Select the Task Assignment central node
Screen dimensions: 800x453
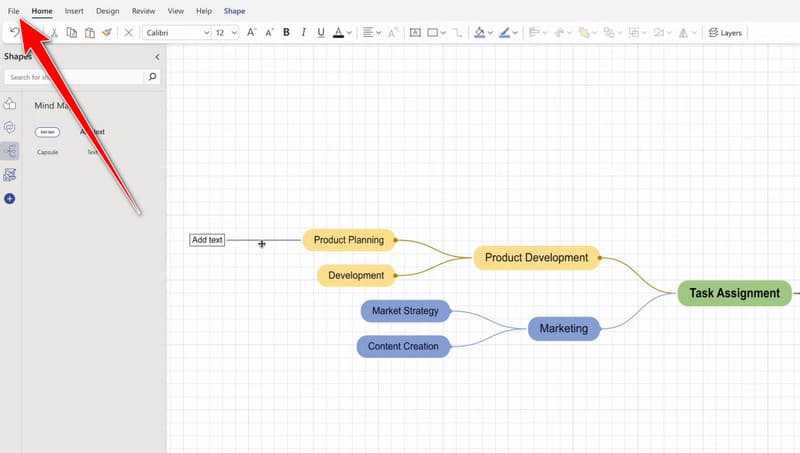[x=735, y=293]
